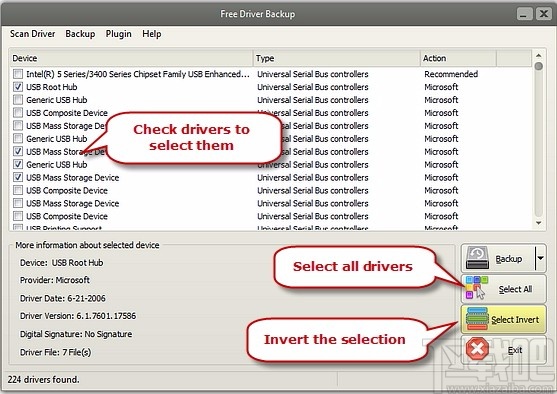Uncheck the checked Generic USB Hub checkbox
Image resolution: width=557 pixels, height=394 pixels.
(18, 164)
